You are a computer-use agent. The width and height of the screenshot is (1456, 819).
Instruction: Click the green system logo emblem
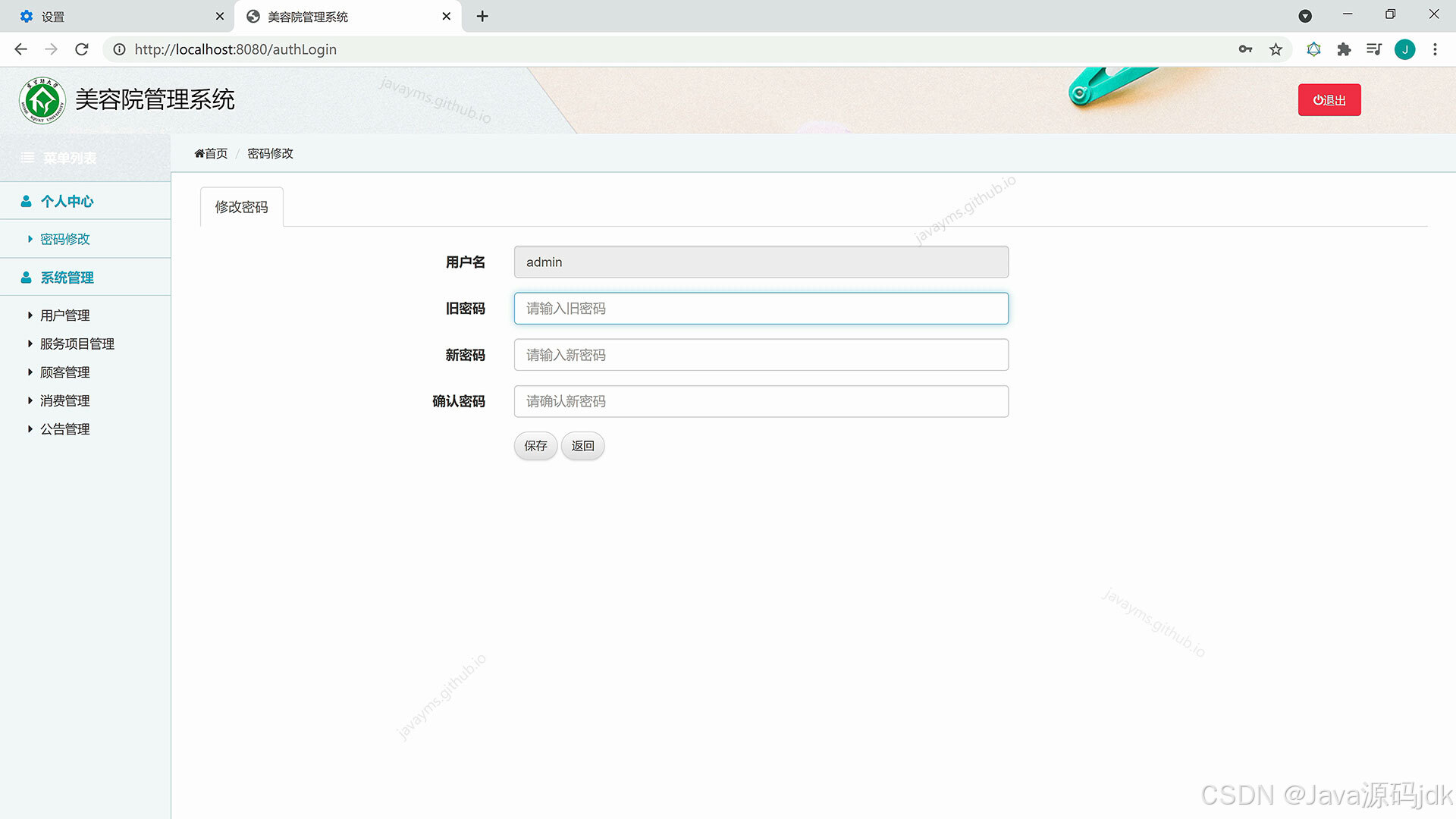point(42,100)
